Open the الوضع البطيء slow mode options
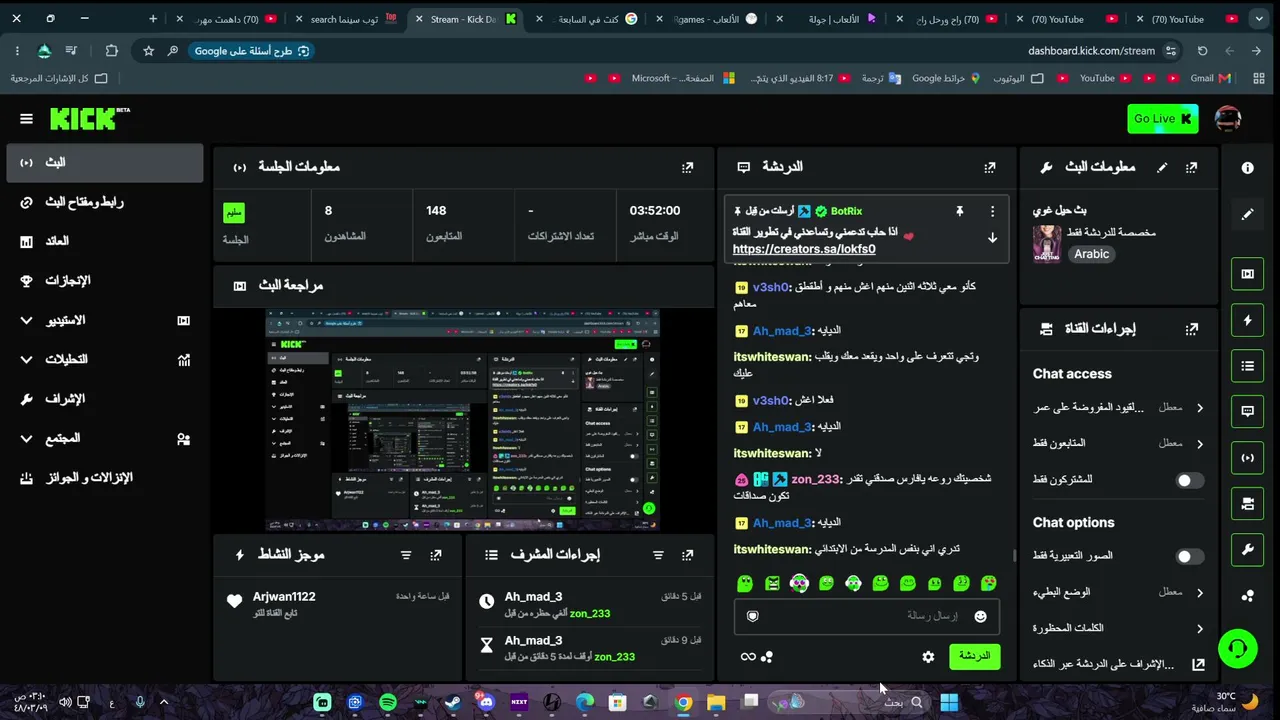This screenshot has height=720, width=1280. (1118, 592)
